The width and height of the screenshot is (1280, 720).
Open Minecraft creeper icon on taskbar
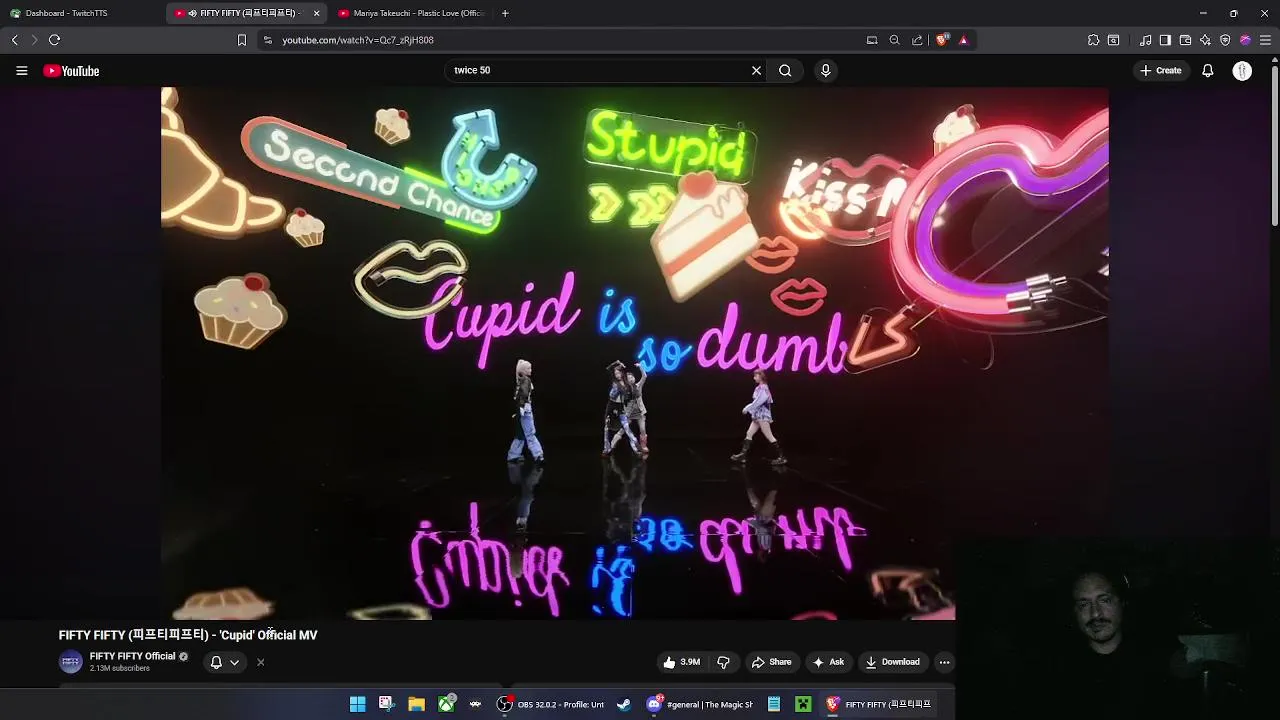pyautogui.click(x=803, y=704)
